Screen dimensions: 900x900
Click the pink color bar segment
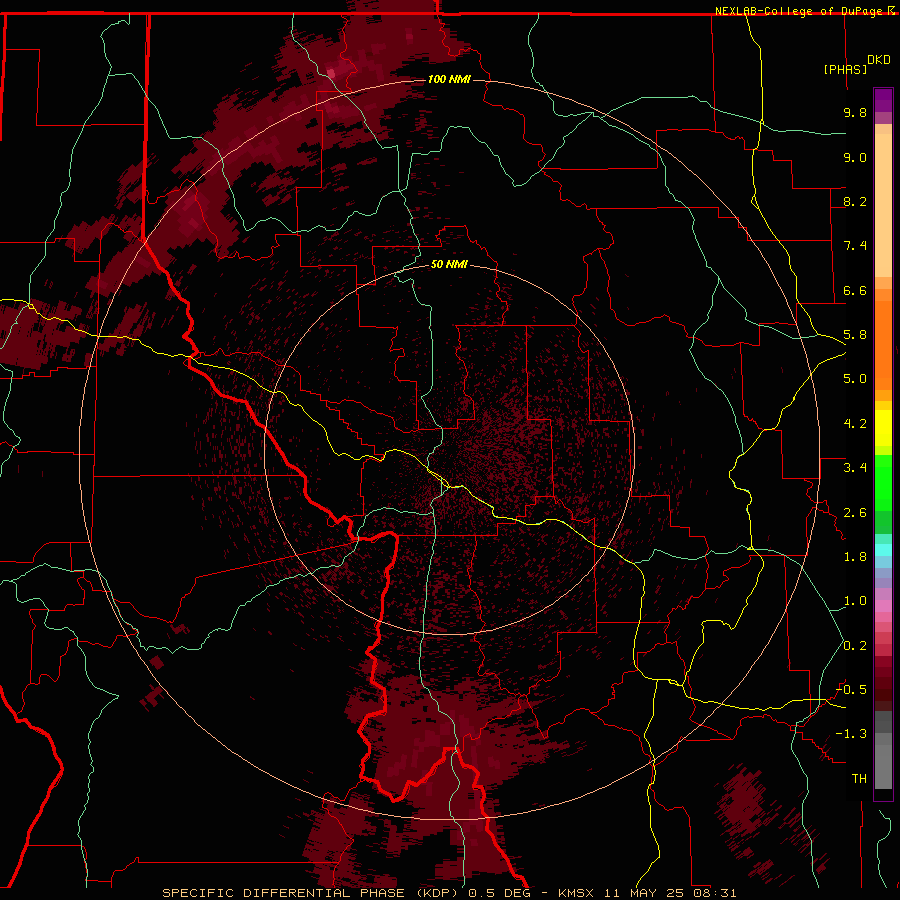883,606
